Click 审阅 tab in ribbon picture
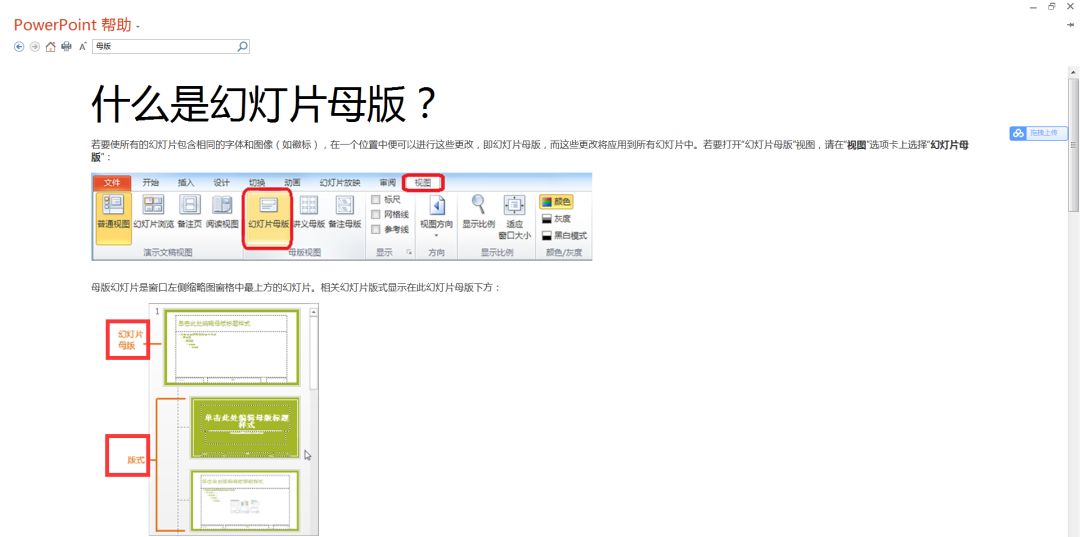Image resolution: width=1080 pixels, height=537 pixels. tap(388, 182)
